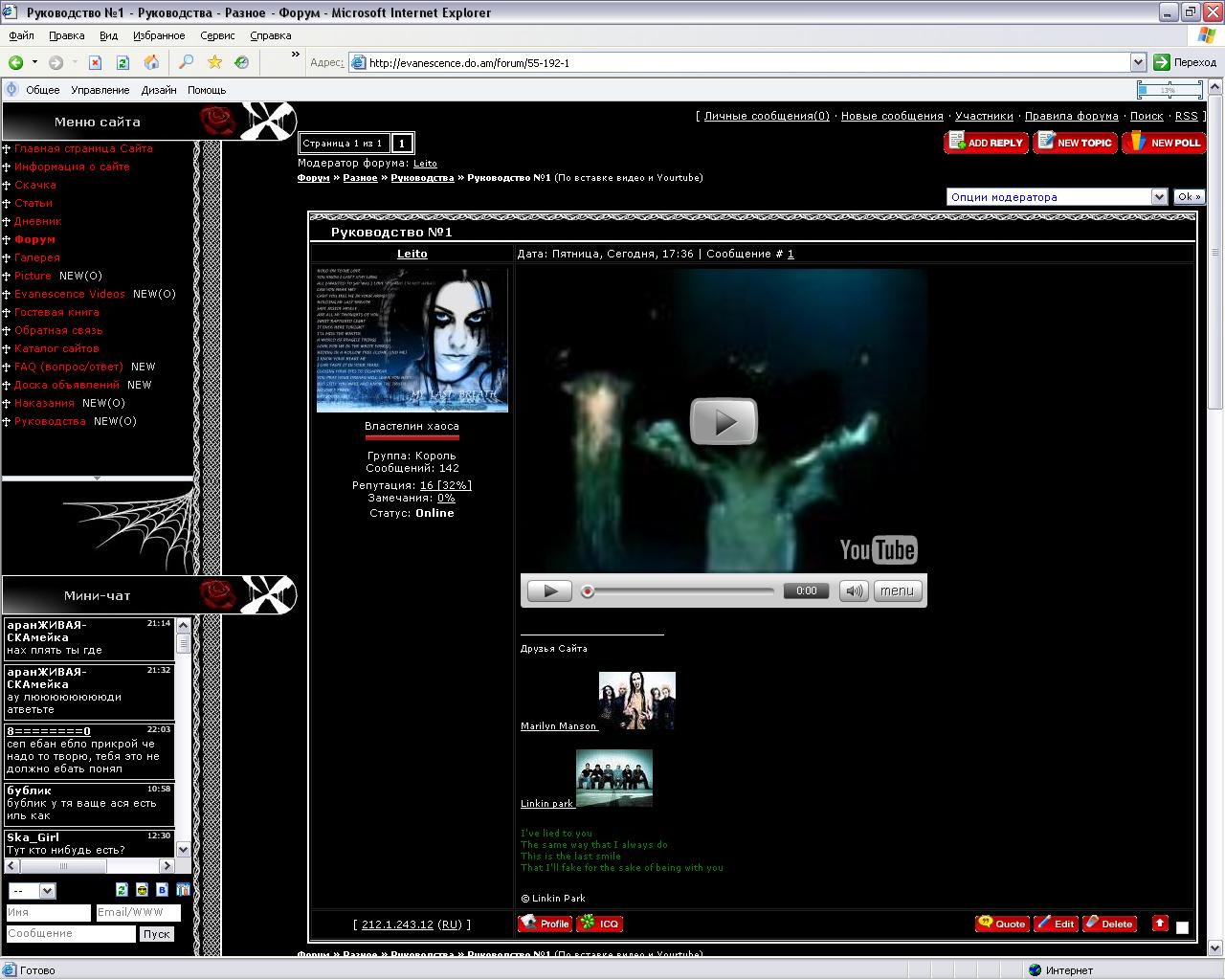The height and width of the screenshot is (980, 1225).
Task: Focus the Сообщение chat message field
Action: pyautogui.click(x=71, y=934)
